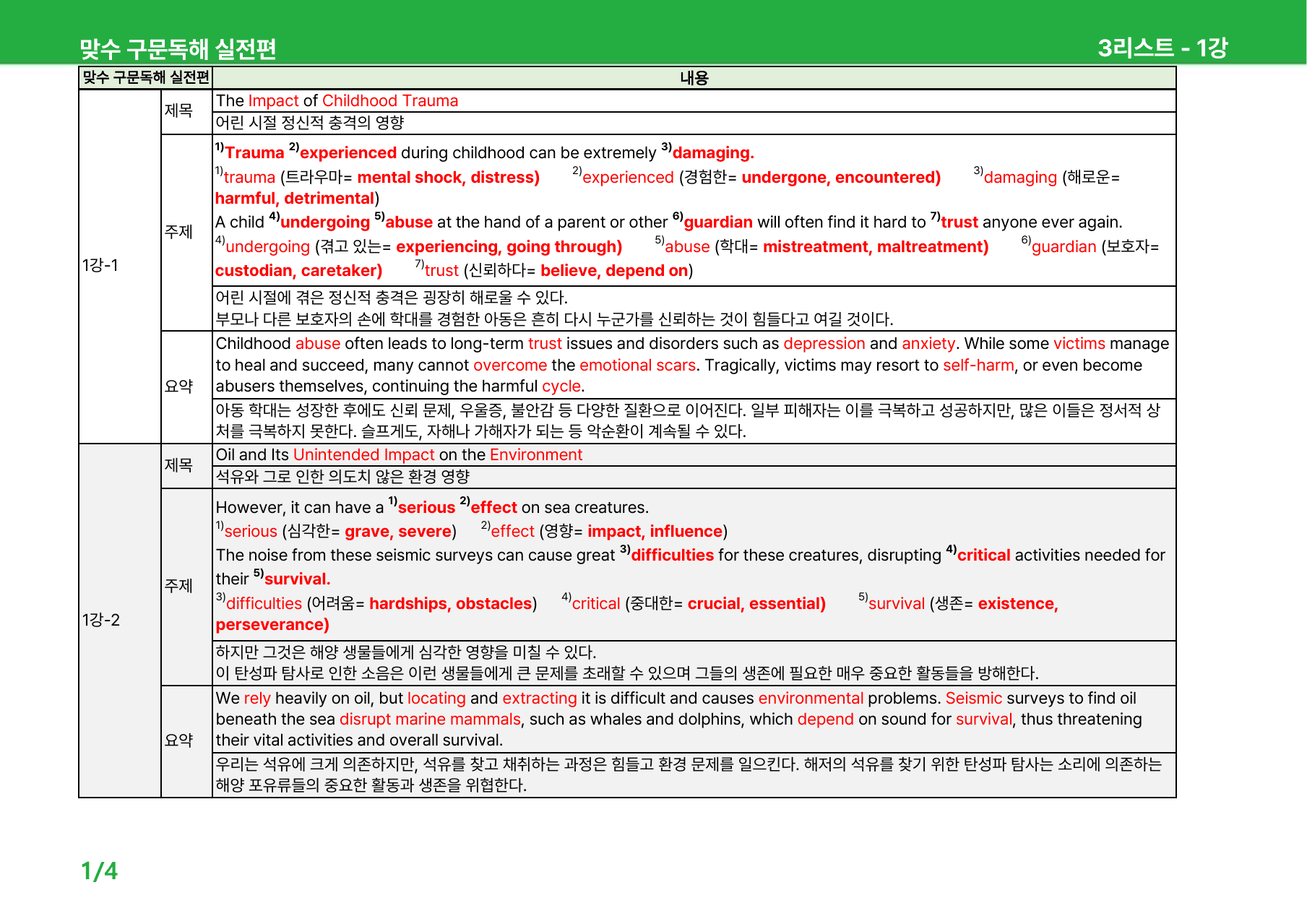Click the Korean title 어린 시절 정신적 충격의 영향
Image resolution: width=1307 pixels, height=924 pixels.
(310, 122)
